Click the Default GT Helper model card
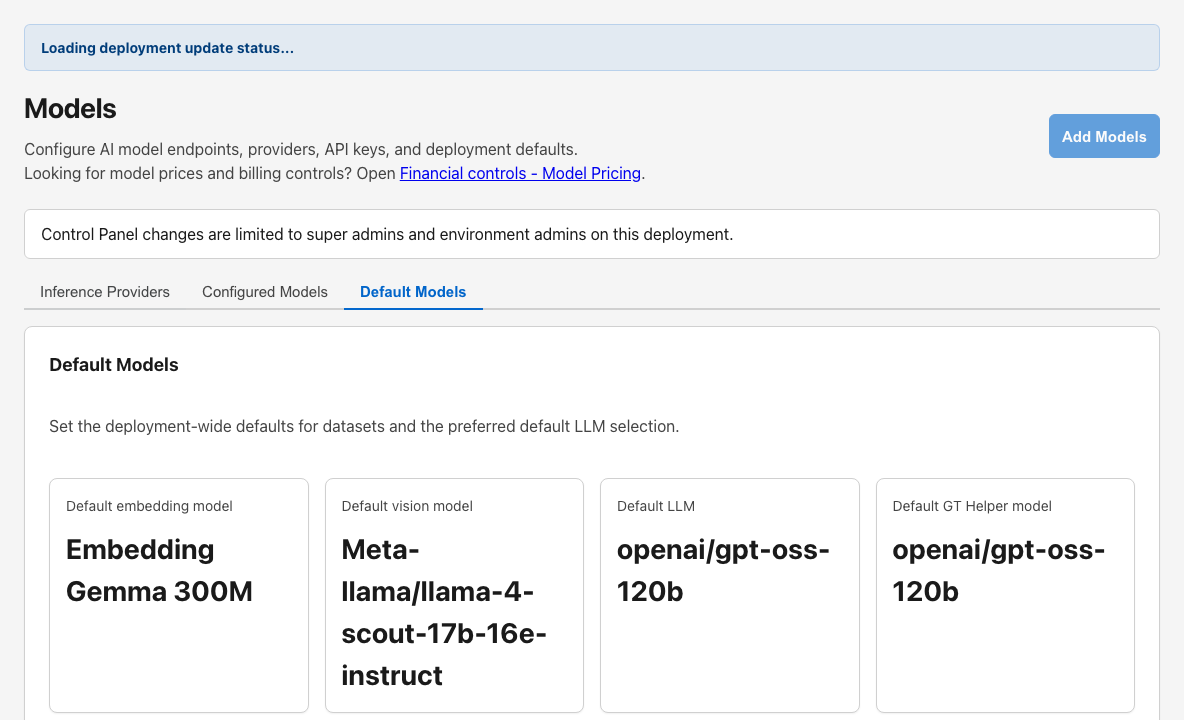Image resolution: width=1184 pixels, height=720 pixels. click(x=1005, y=595)
